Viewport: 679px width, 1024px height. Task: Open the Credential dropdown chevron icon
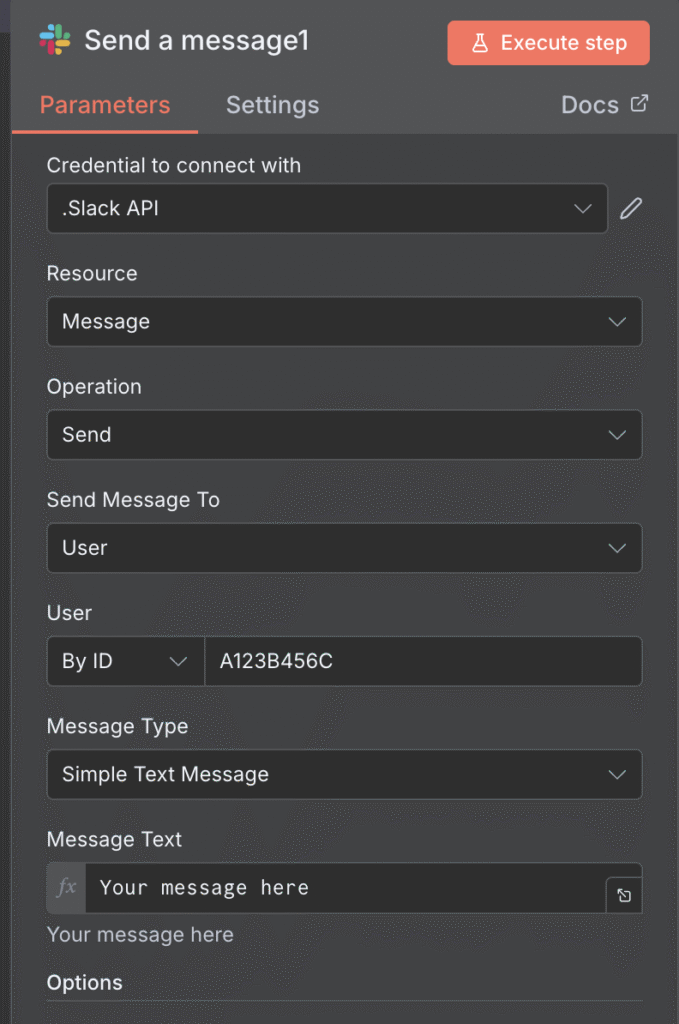584,208
